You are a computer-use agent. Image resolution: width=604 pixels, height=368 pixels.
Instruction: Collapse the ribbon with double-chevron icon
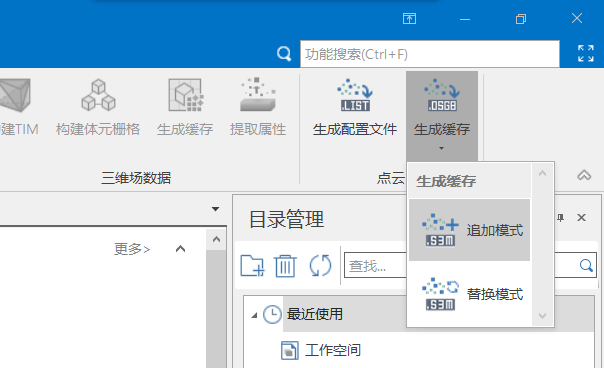click(584, 175)
